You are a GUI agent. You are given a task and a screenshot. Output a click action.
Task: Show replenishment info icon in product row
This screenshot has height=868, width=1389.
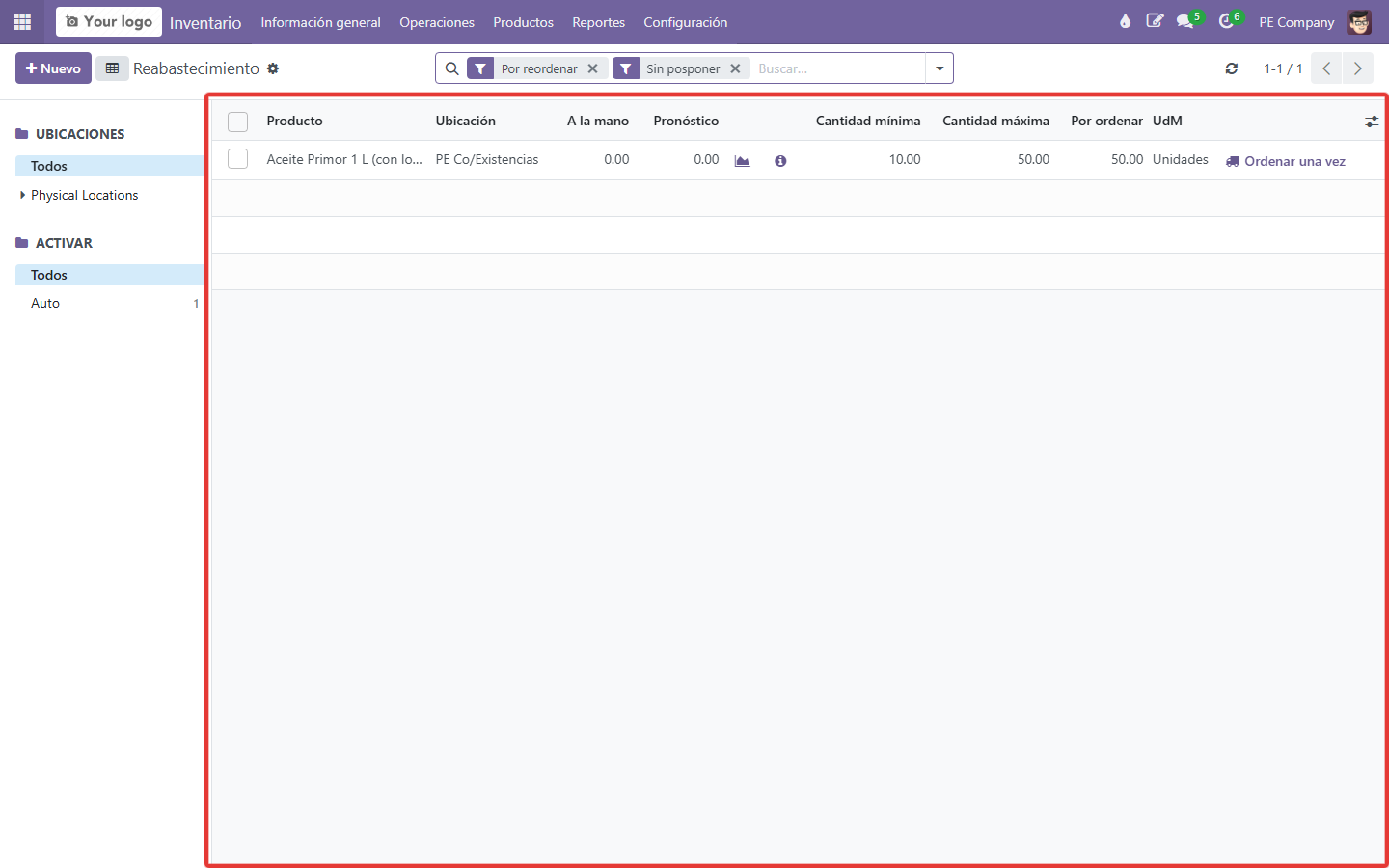tap(780, 161)
